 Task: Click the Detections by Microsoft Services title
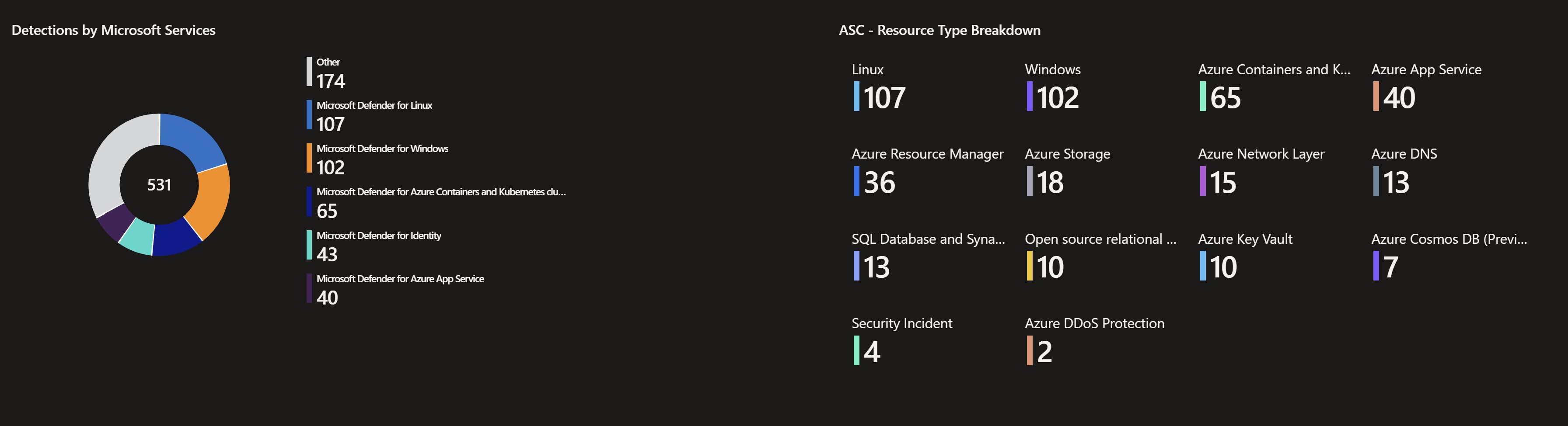pos(114,31)
